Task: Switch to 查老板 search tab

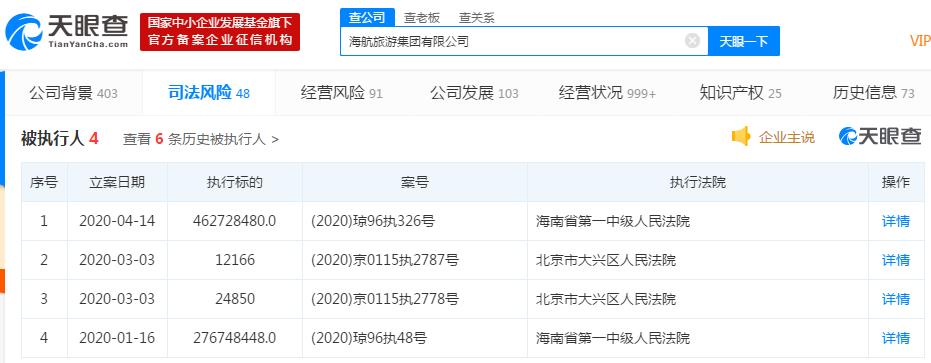Action: [x=422, y=18]
